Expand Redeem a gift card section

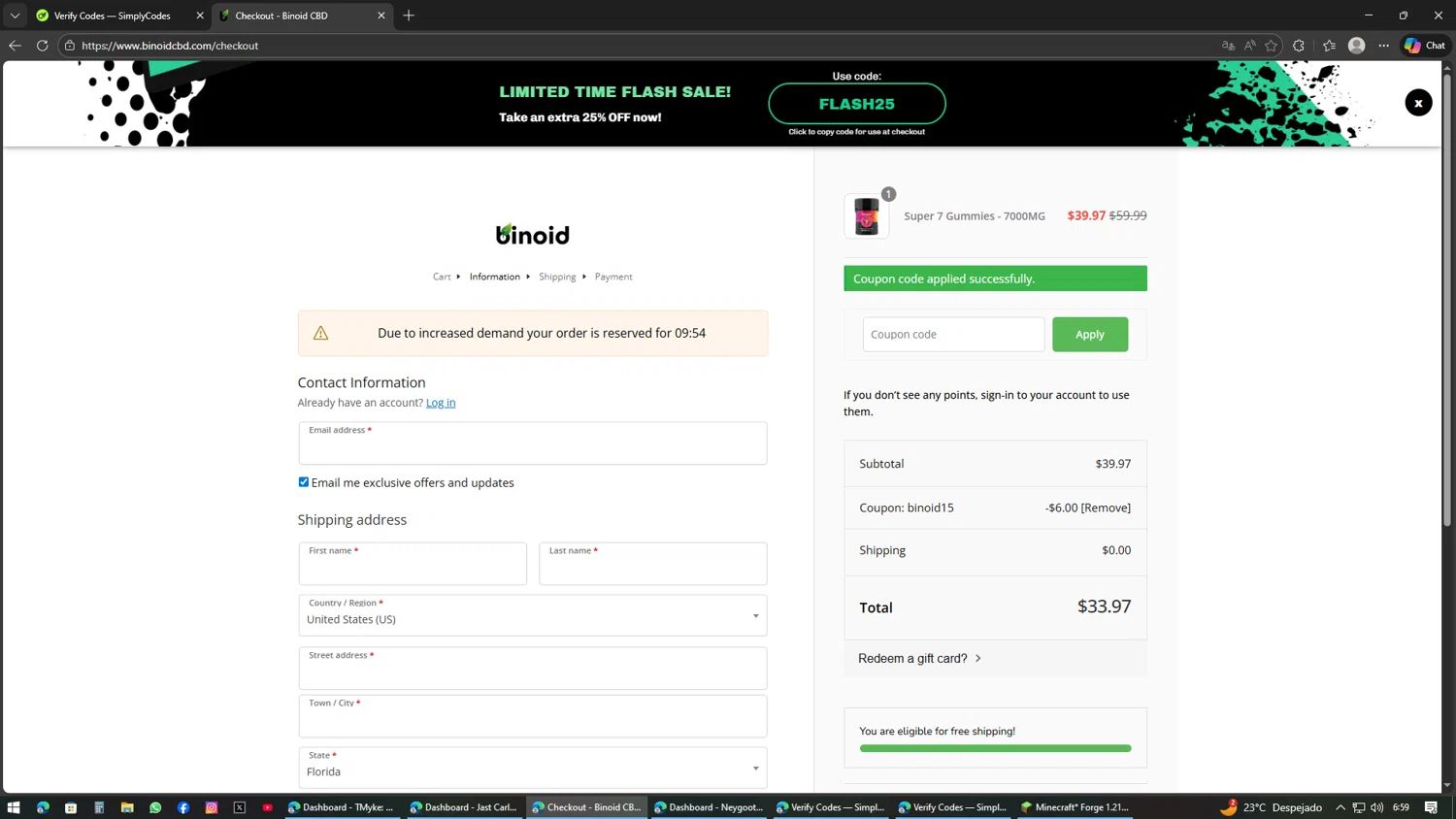click(919, 658)
